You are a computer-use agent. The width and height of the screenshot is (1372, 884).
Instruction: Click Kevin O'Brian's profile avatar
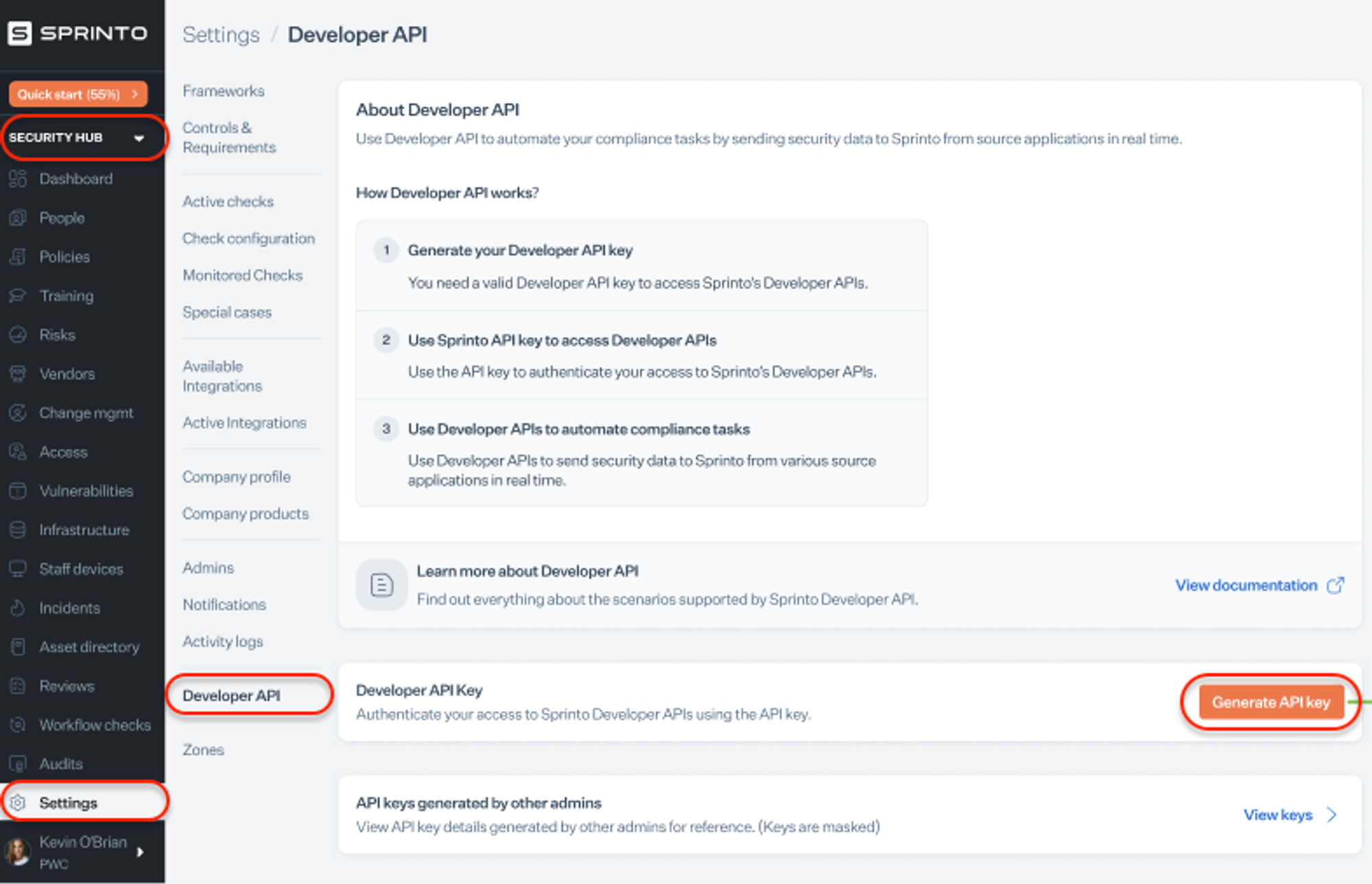[x=18, y=852]
